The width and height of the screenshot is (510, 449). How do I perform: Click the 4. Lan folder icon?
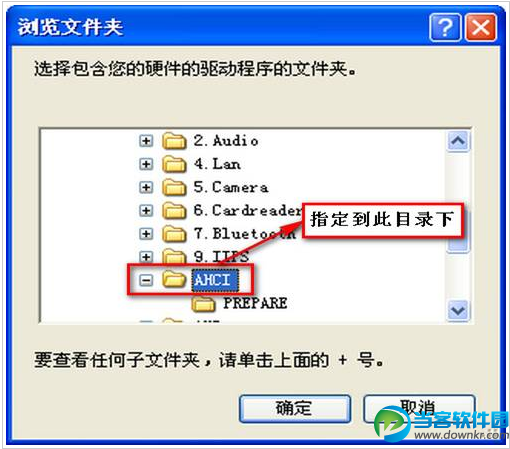174,164
